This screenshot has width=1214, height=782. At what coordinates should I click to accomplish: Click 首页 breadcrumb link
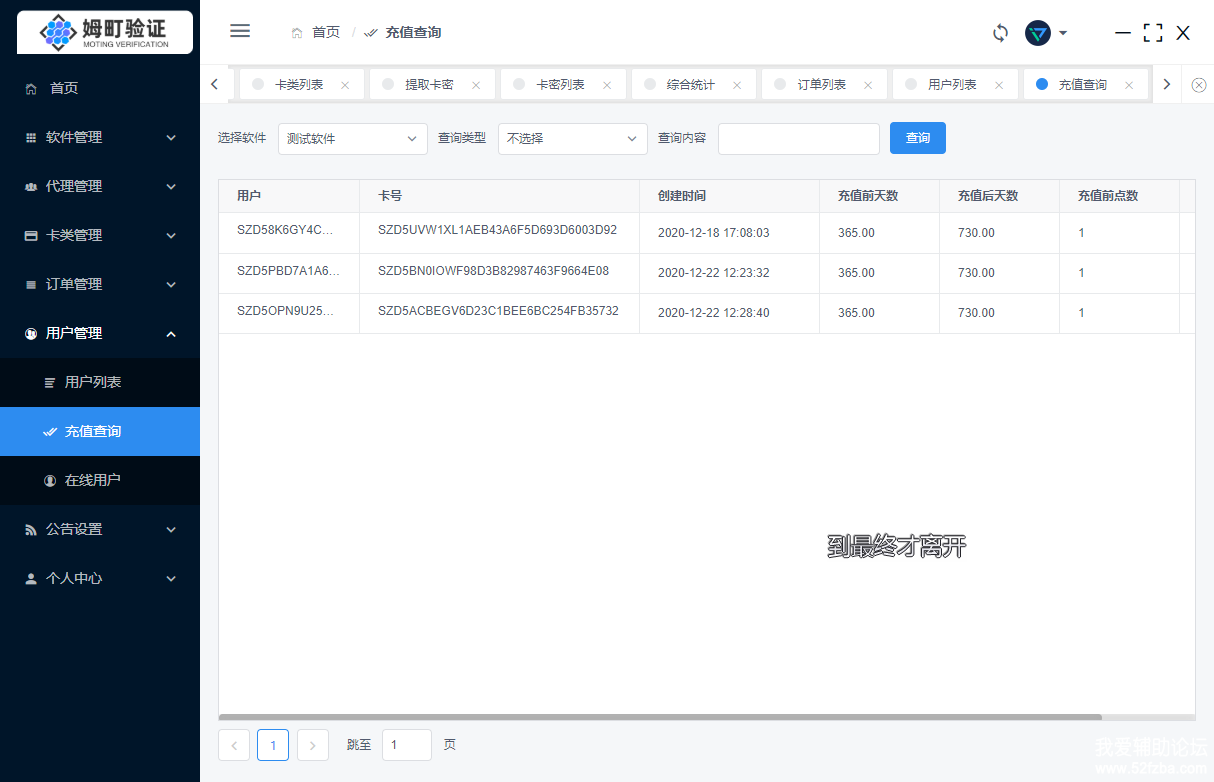(325, 32)
